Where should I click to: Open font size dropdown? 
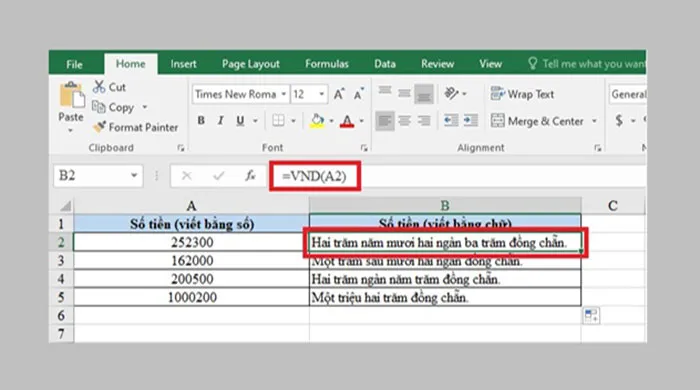321,94
